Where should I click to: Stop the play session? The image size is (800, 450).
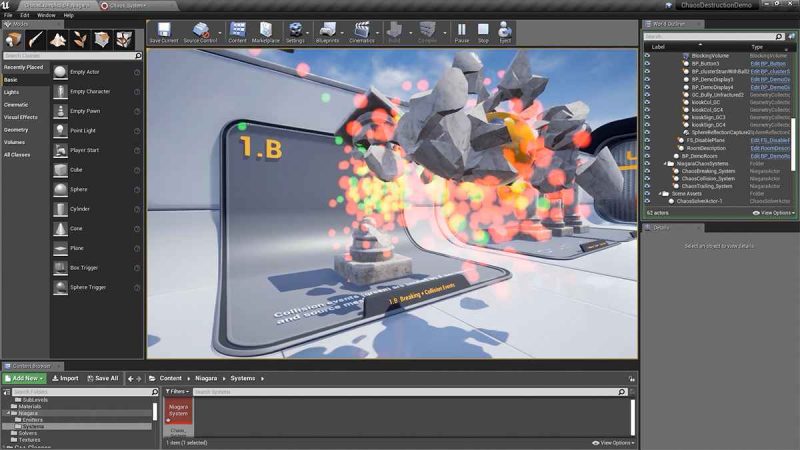point(483,33)
